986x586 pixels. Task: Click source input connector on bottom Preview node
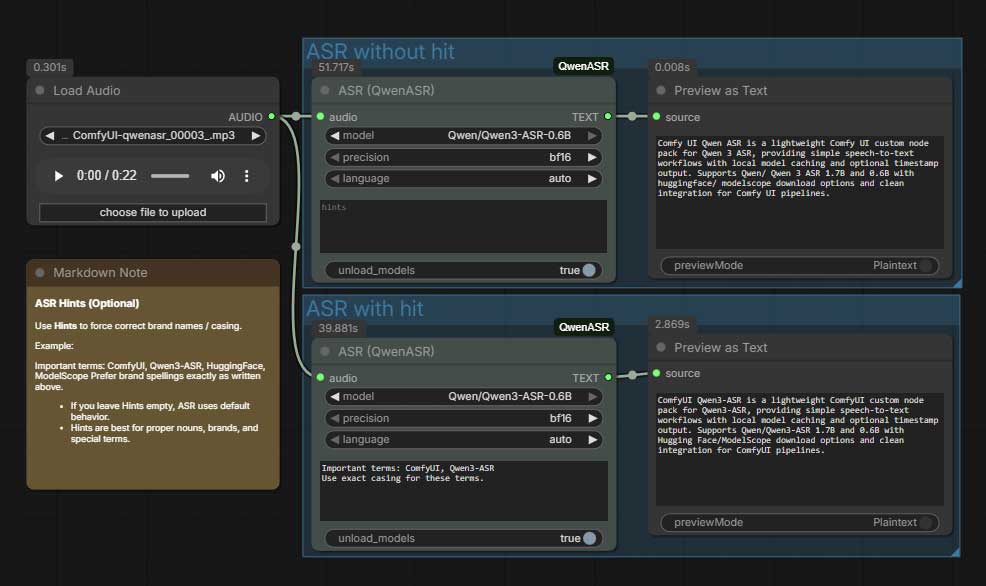click(656, 373)
